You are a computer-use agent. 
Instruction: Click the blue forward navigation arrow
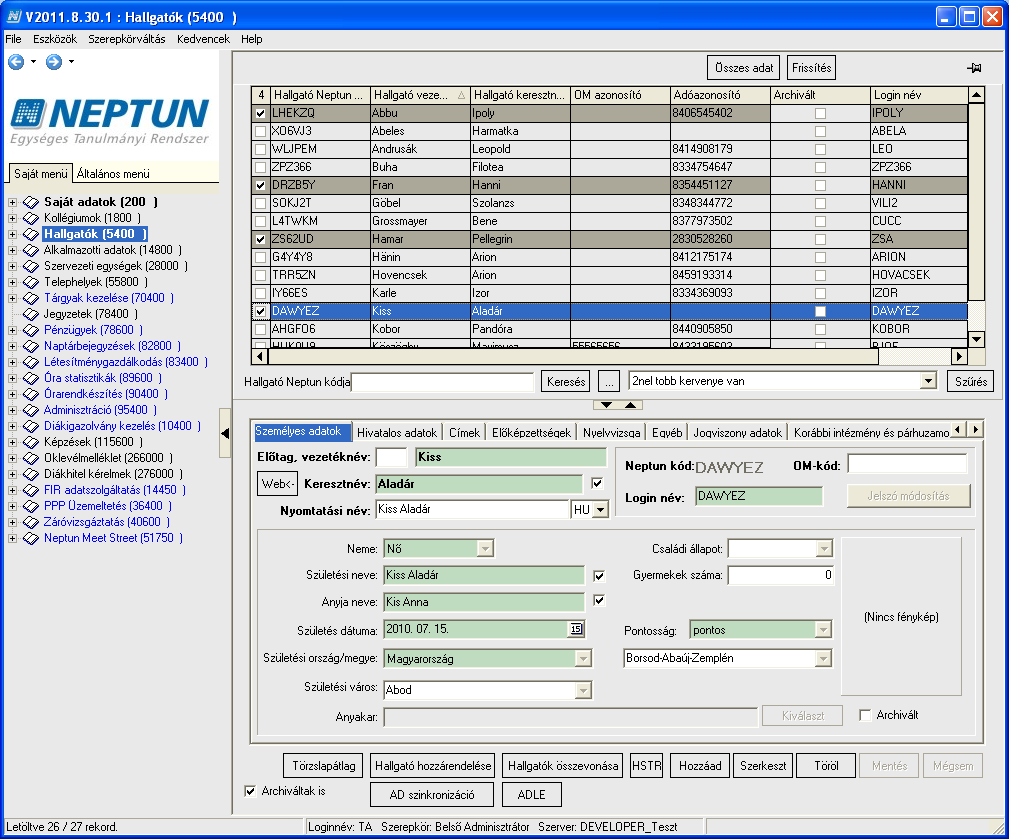tap(54, 62)
